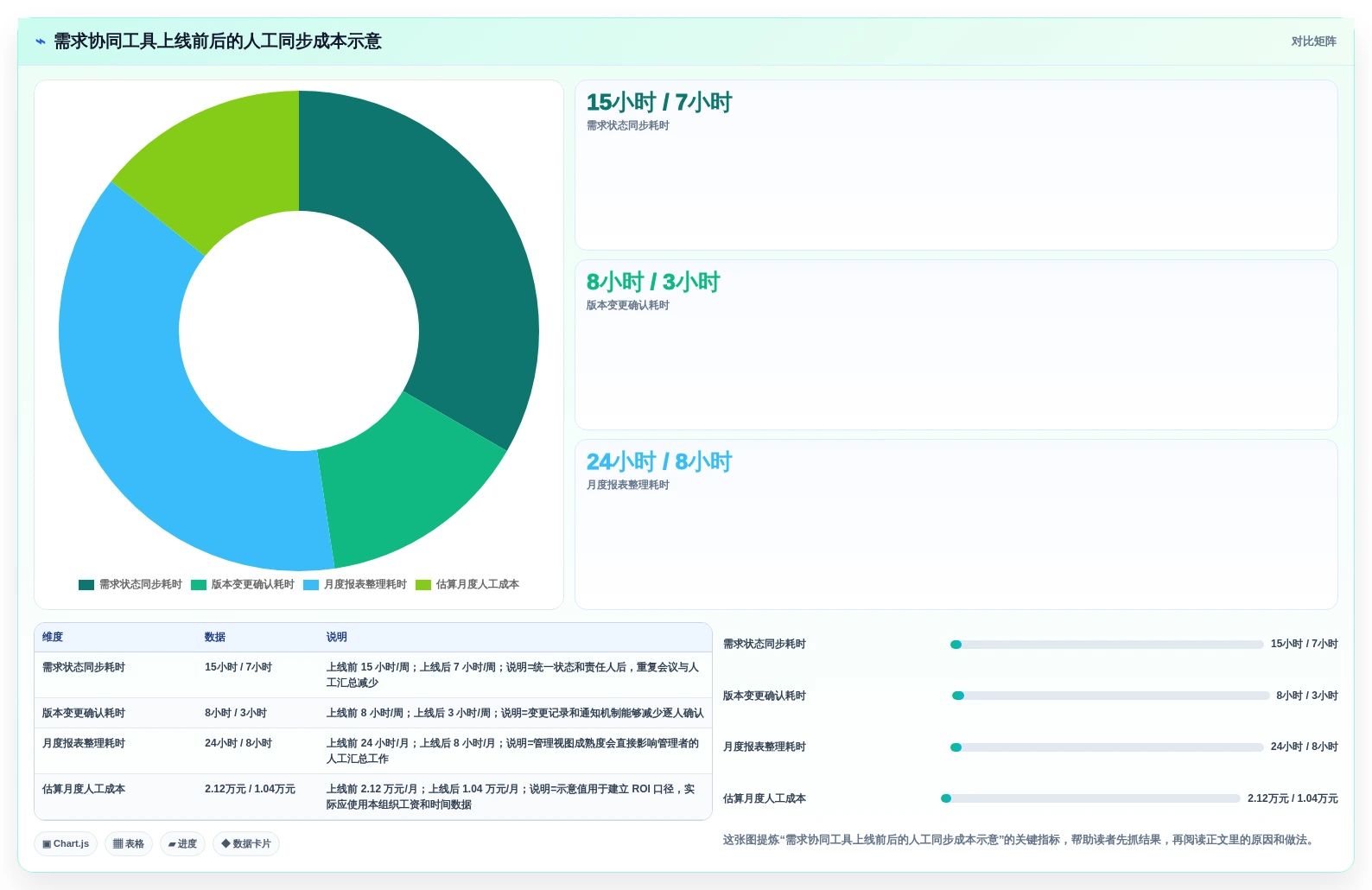Click the 需求状态同步耗时 progress bar

click(1107, 645)
